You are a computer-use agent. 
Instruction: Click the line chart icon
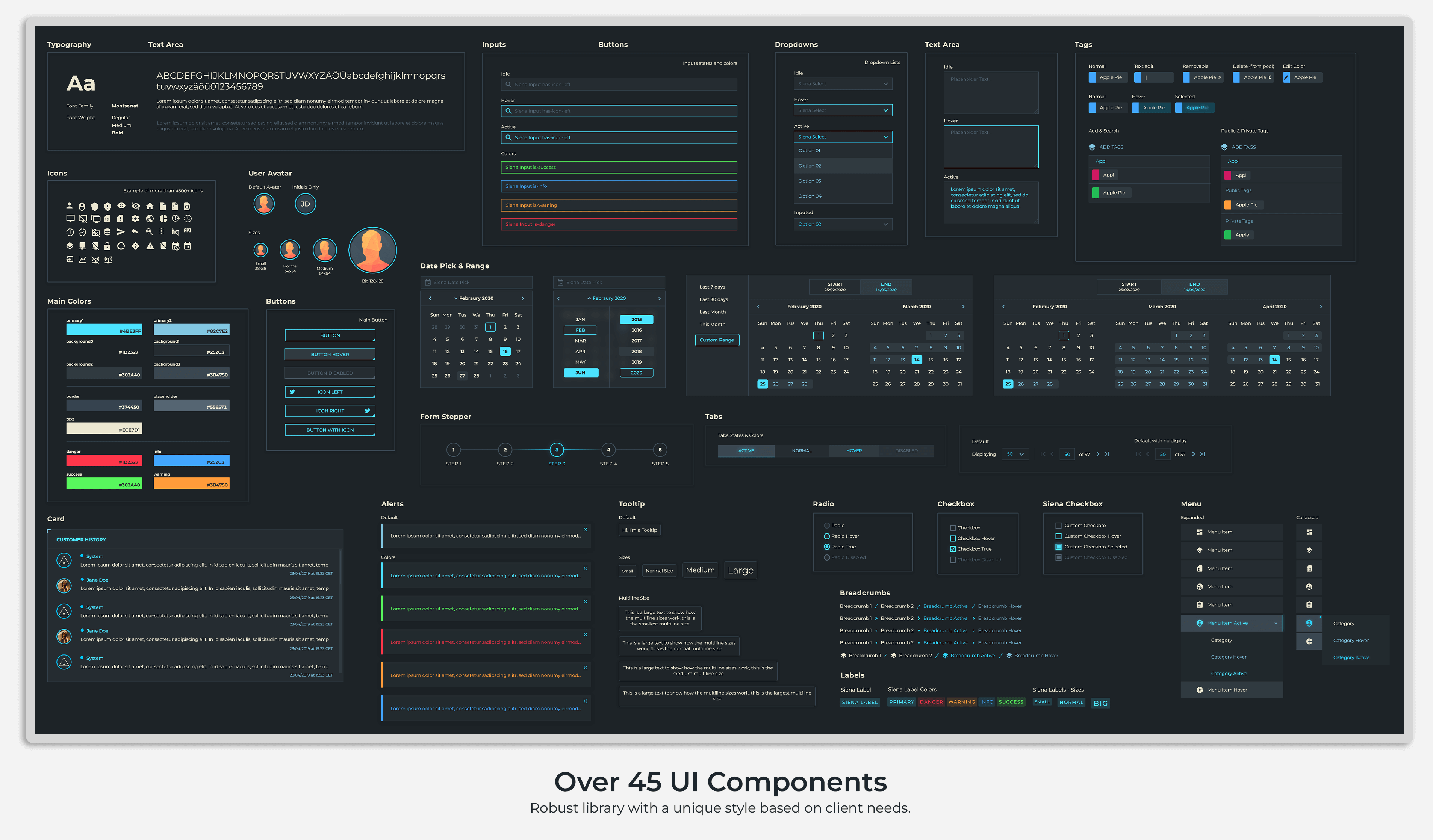82,260
